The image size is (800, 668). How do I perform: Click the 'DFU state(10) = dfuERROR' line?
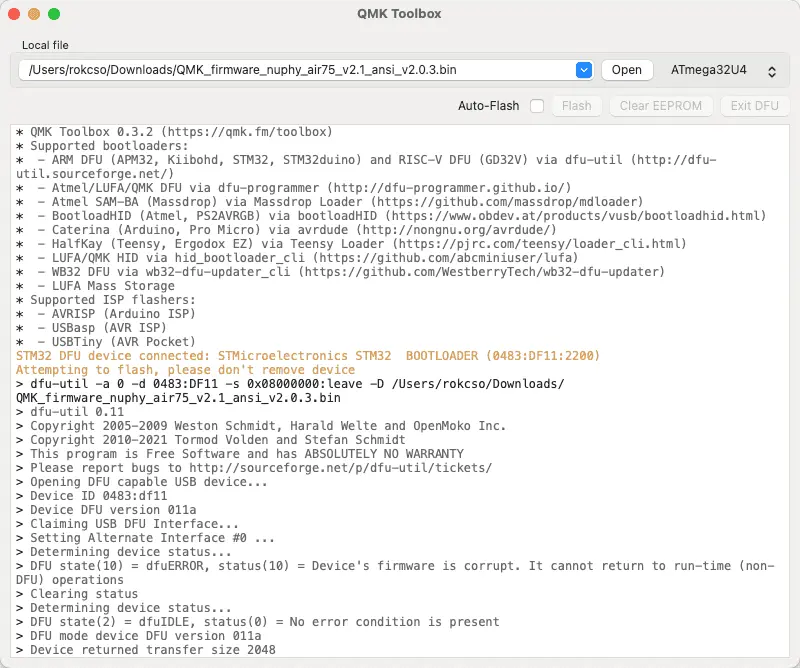click(395, 573)
